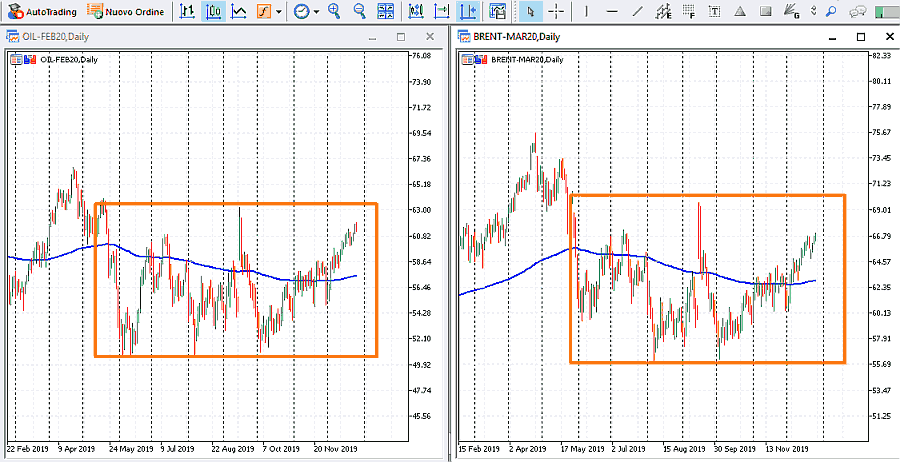Open the indicators list dropdown arrow
Viewport: 900px width, 462px height.
pyautogui.click(x=279, y=12)
